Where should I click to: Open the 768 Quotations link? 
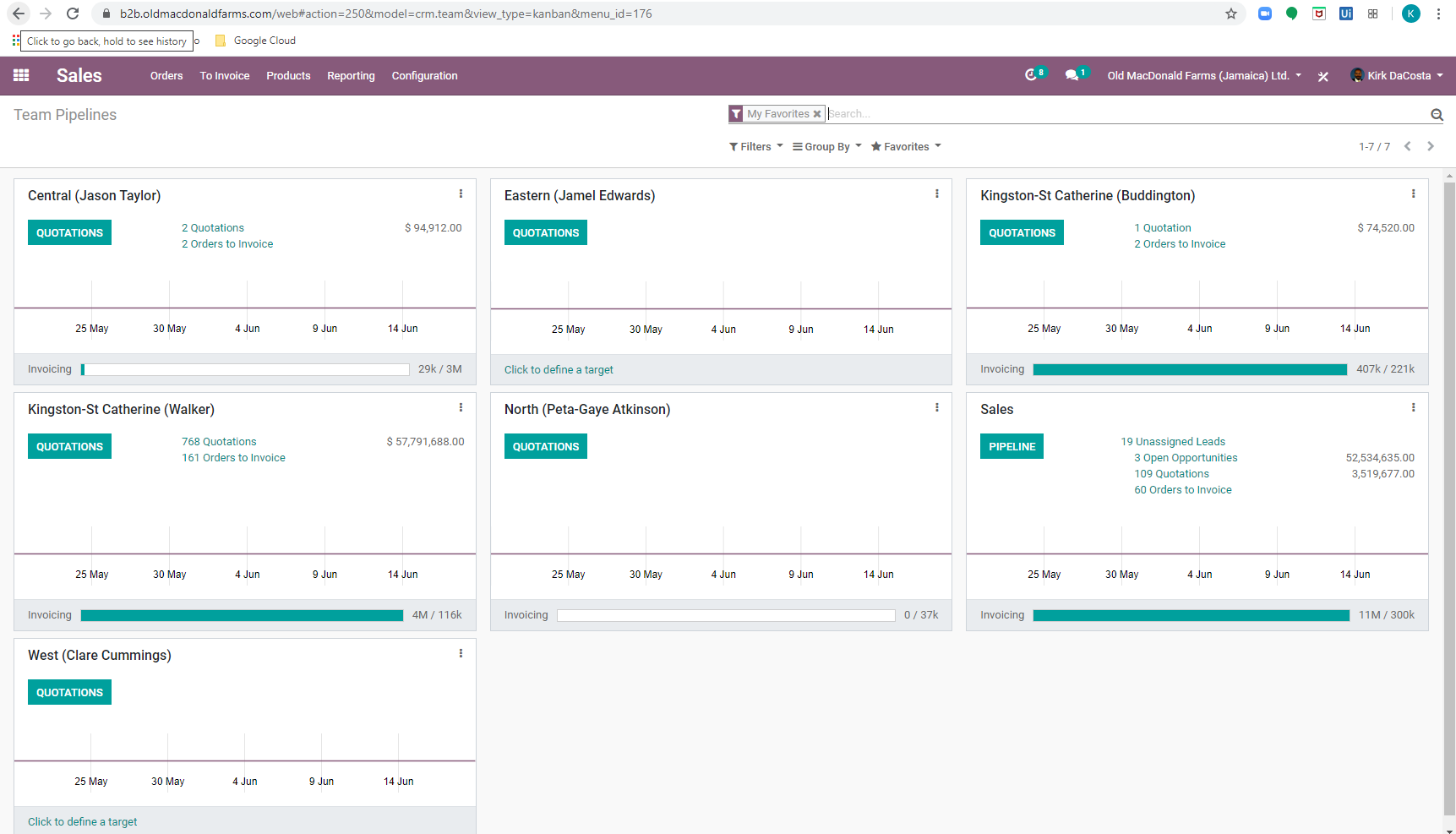(219, 442)
